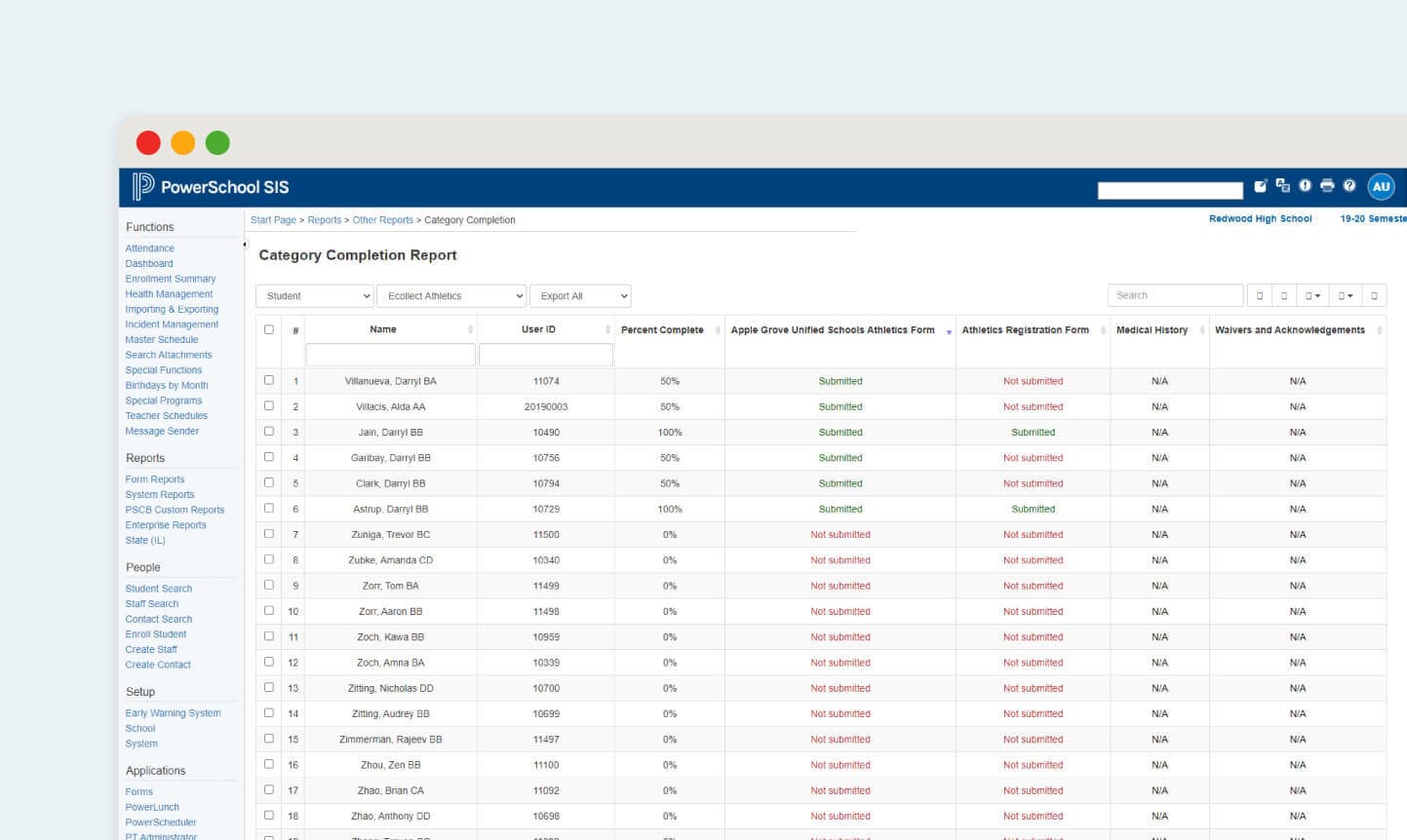Open the Ecollect Athletics dropdown
The width and height of the screenshot is (1407, 840).
451,295
